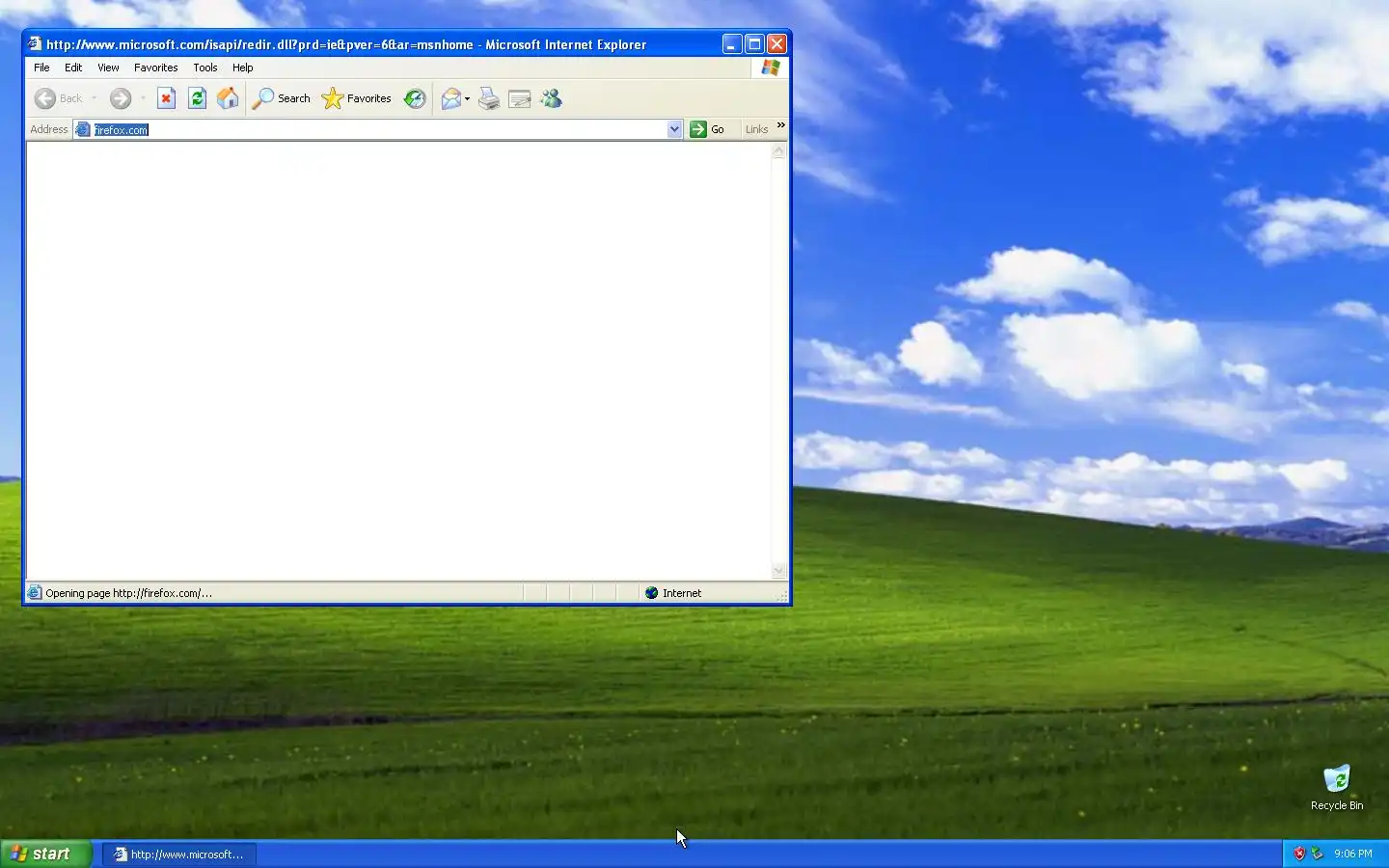
Task: Go back with the Back button
Action: [58, 98]
